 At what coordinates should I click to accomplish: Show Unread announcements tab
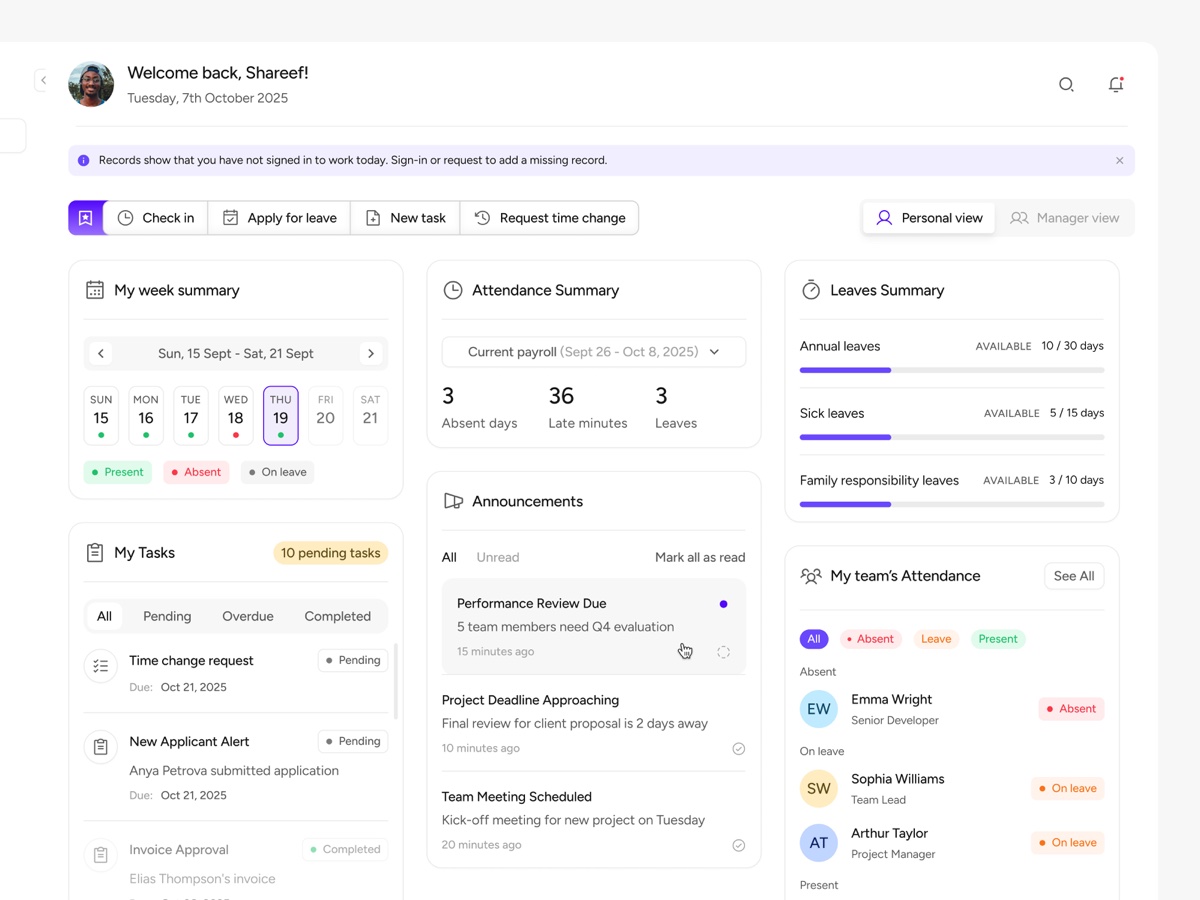point(498,557)
